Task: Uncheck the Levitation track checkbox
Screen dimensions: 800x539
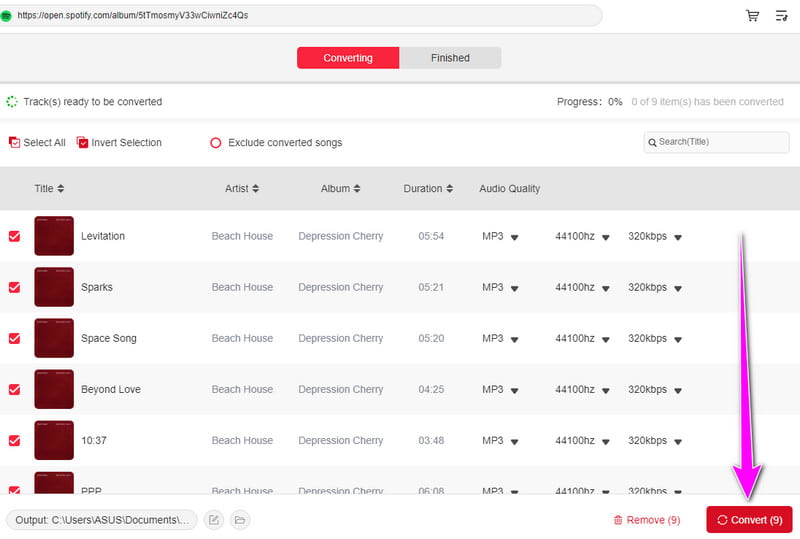Action: point(14,236)
